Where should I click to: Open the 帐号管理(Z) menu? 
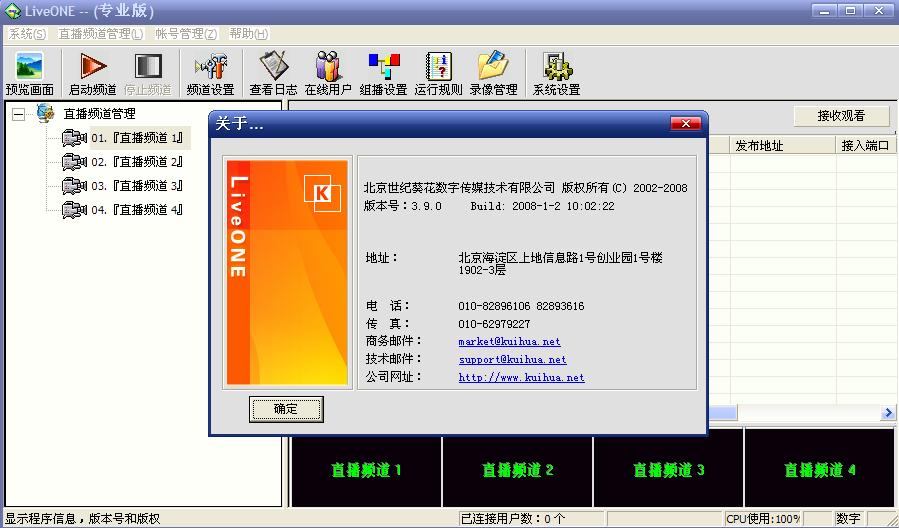click(186, 34)
